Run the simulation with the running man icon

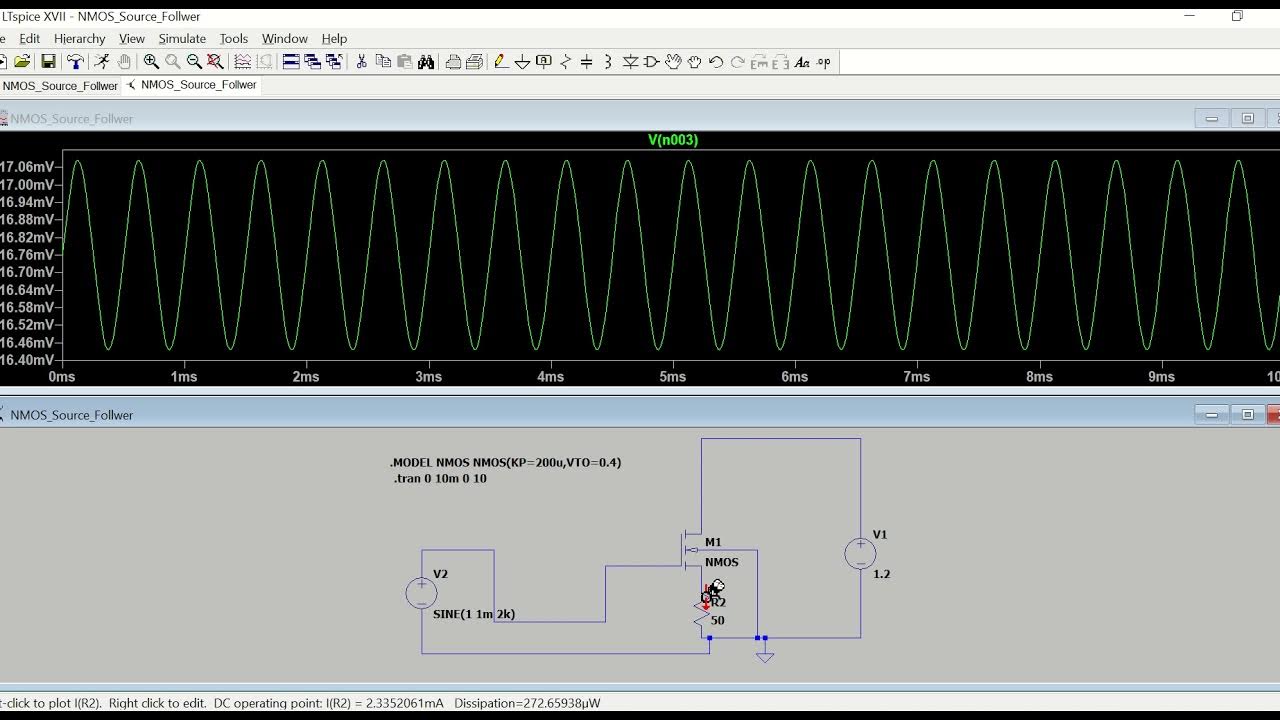click(102, 62)
